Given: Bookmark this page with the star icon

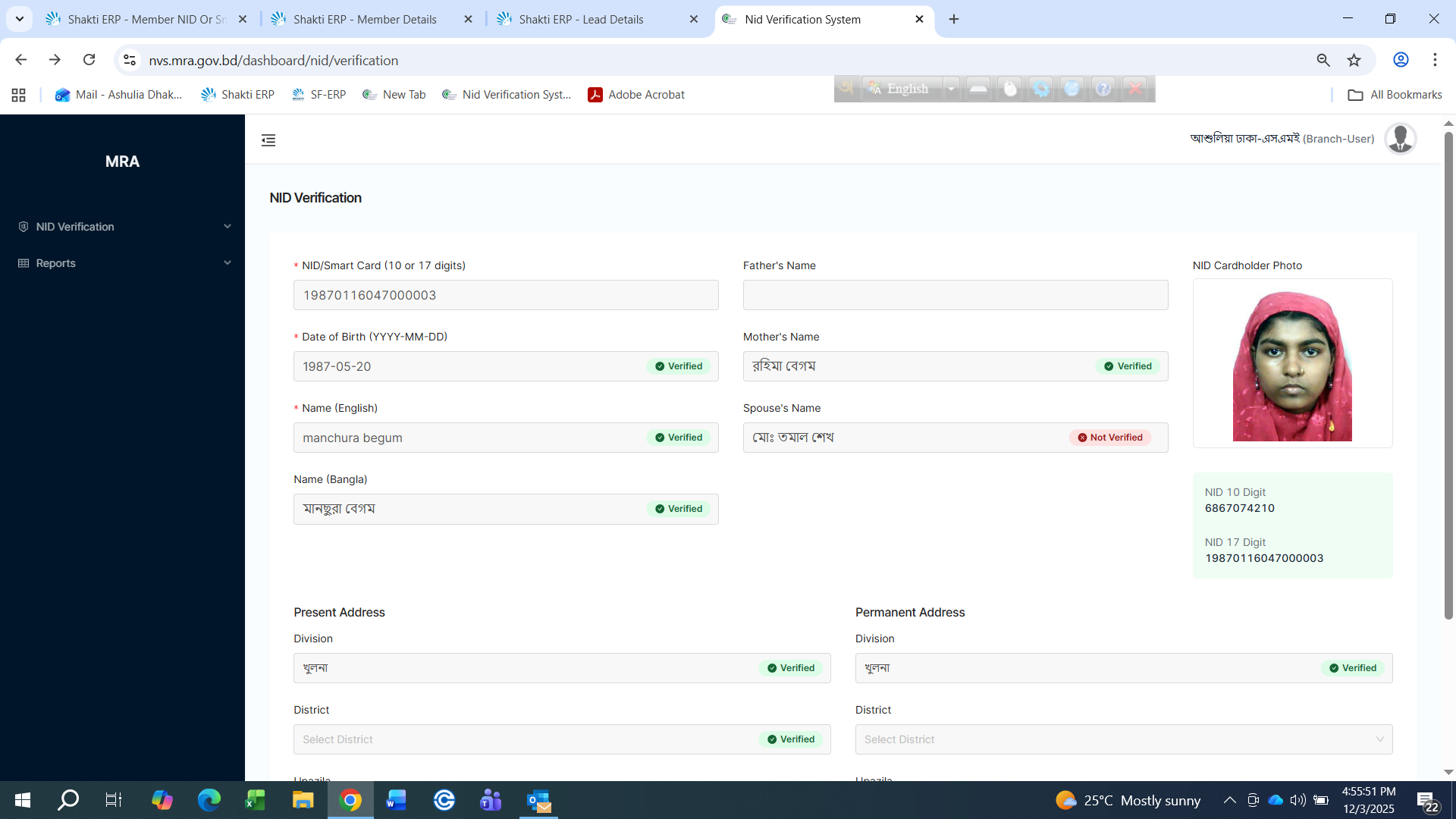Looking at the screenshot, I should (1354, 60).
